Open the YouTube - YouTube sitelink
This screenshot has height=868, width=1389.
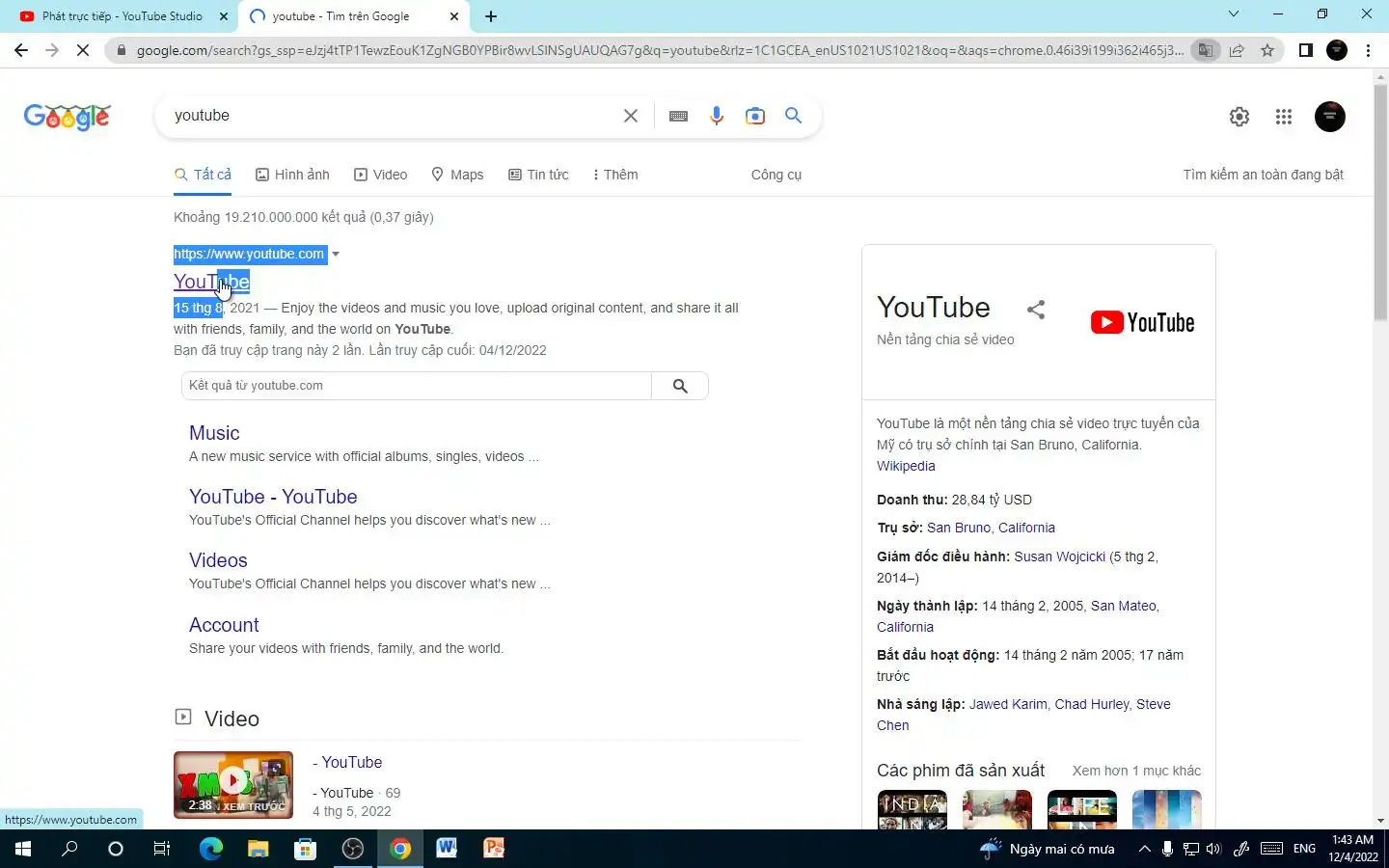pyautogui.click(x=273, y=497)
